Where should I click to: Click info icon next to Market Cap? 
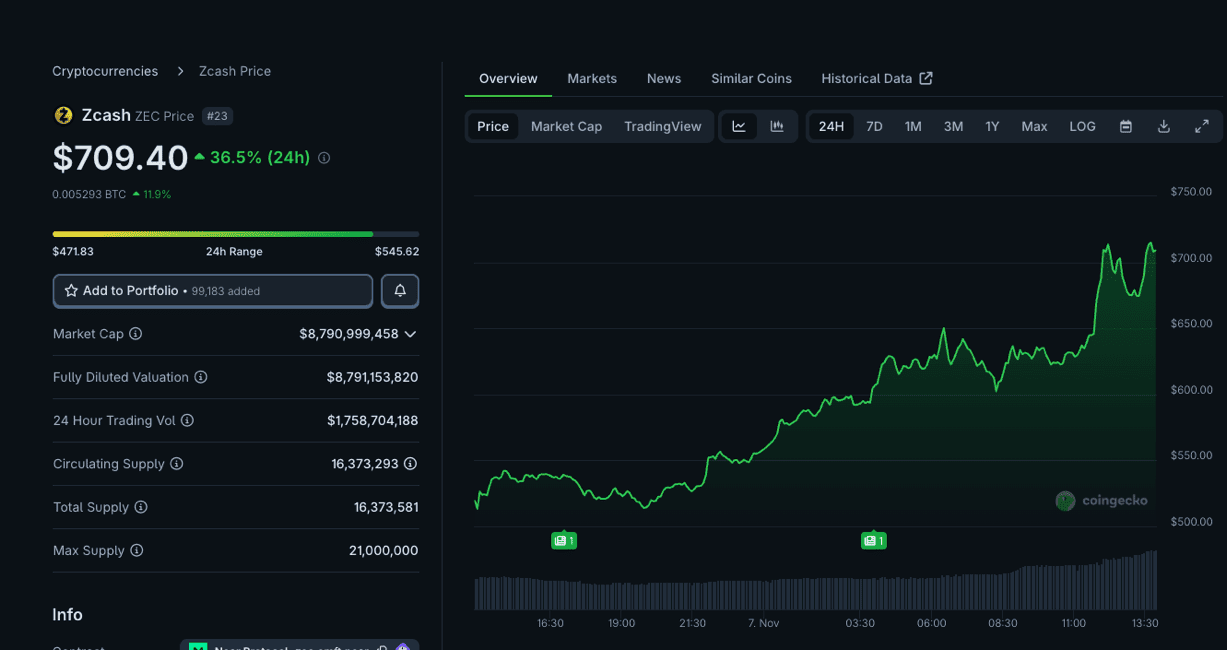coord(136,334)
